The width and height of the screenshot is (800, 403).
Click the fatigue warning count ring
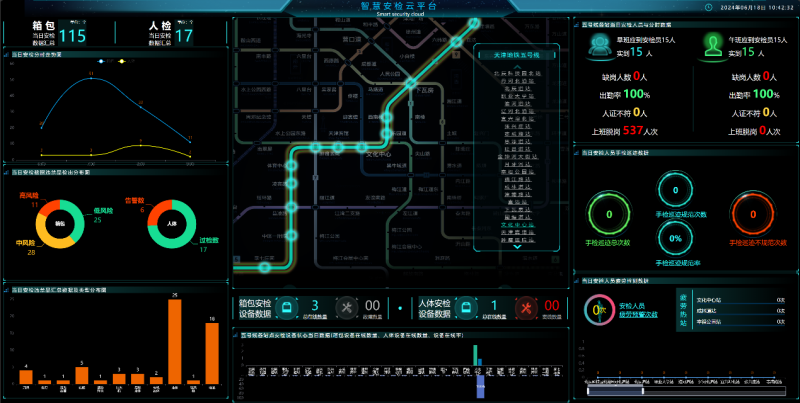coord(600,310)
